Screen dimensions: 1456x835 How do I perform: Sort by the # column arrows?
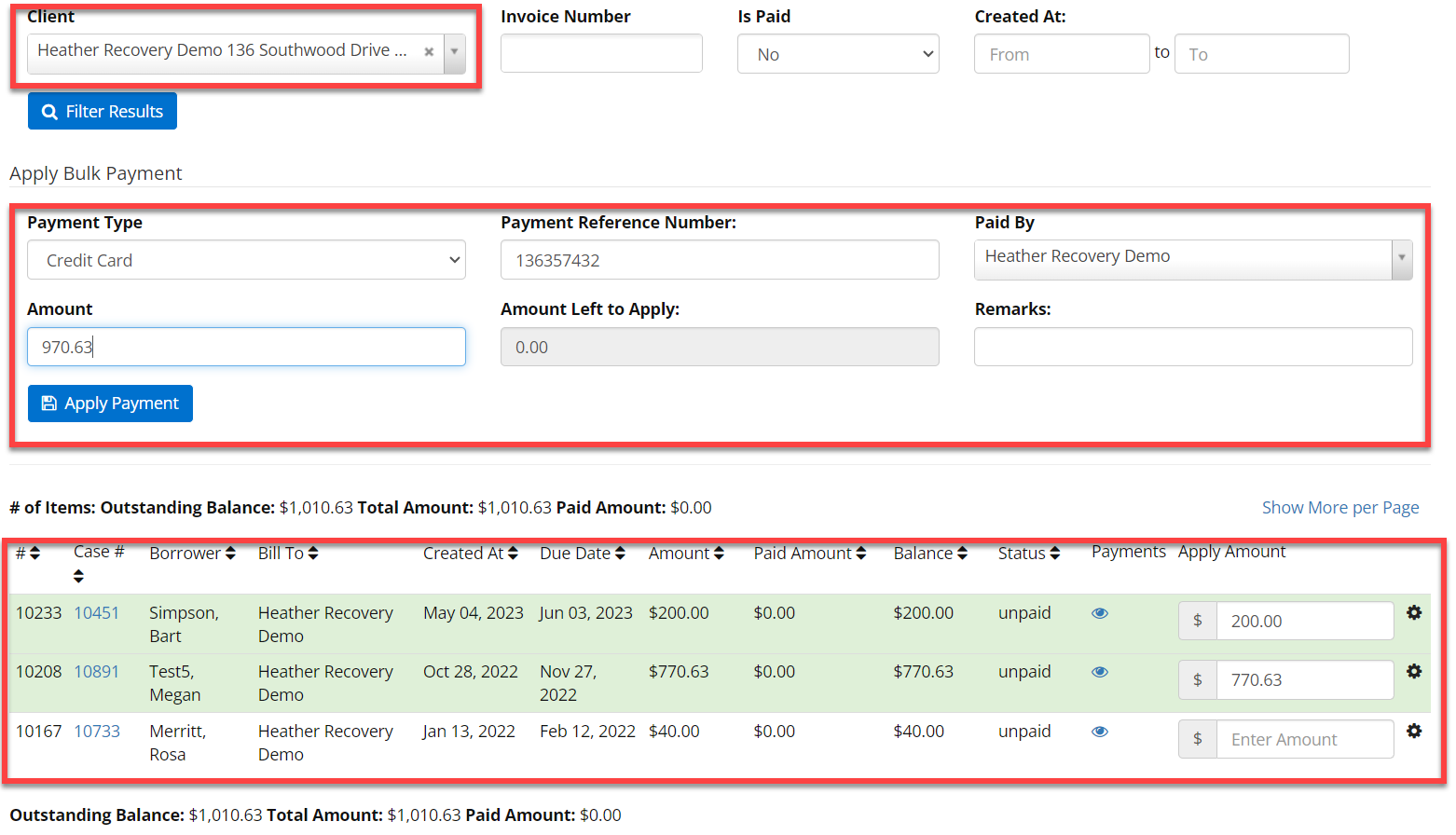pos(35,553)
